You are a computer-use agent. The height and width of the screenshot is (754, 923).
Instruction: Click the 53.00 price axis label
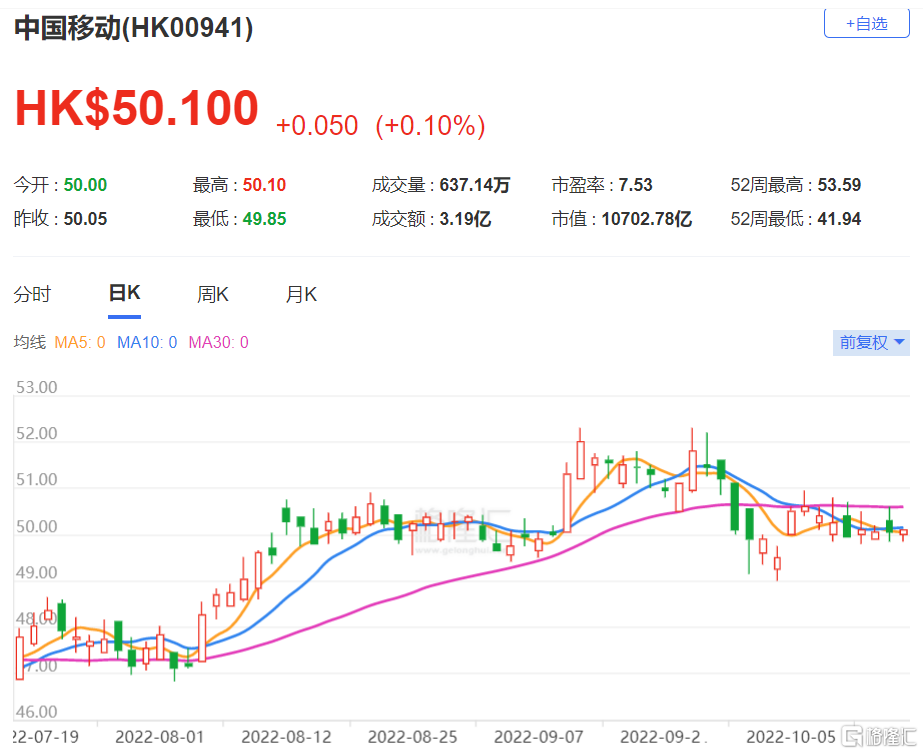click(36, 387)
